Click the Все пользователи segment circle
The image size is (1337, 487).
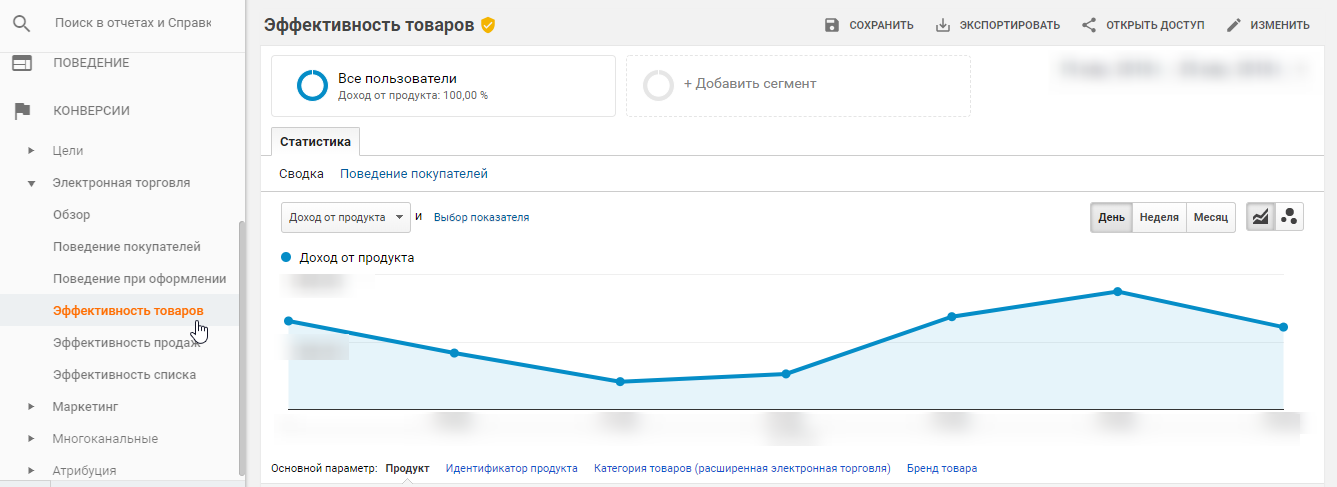[x=312, y=85]
